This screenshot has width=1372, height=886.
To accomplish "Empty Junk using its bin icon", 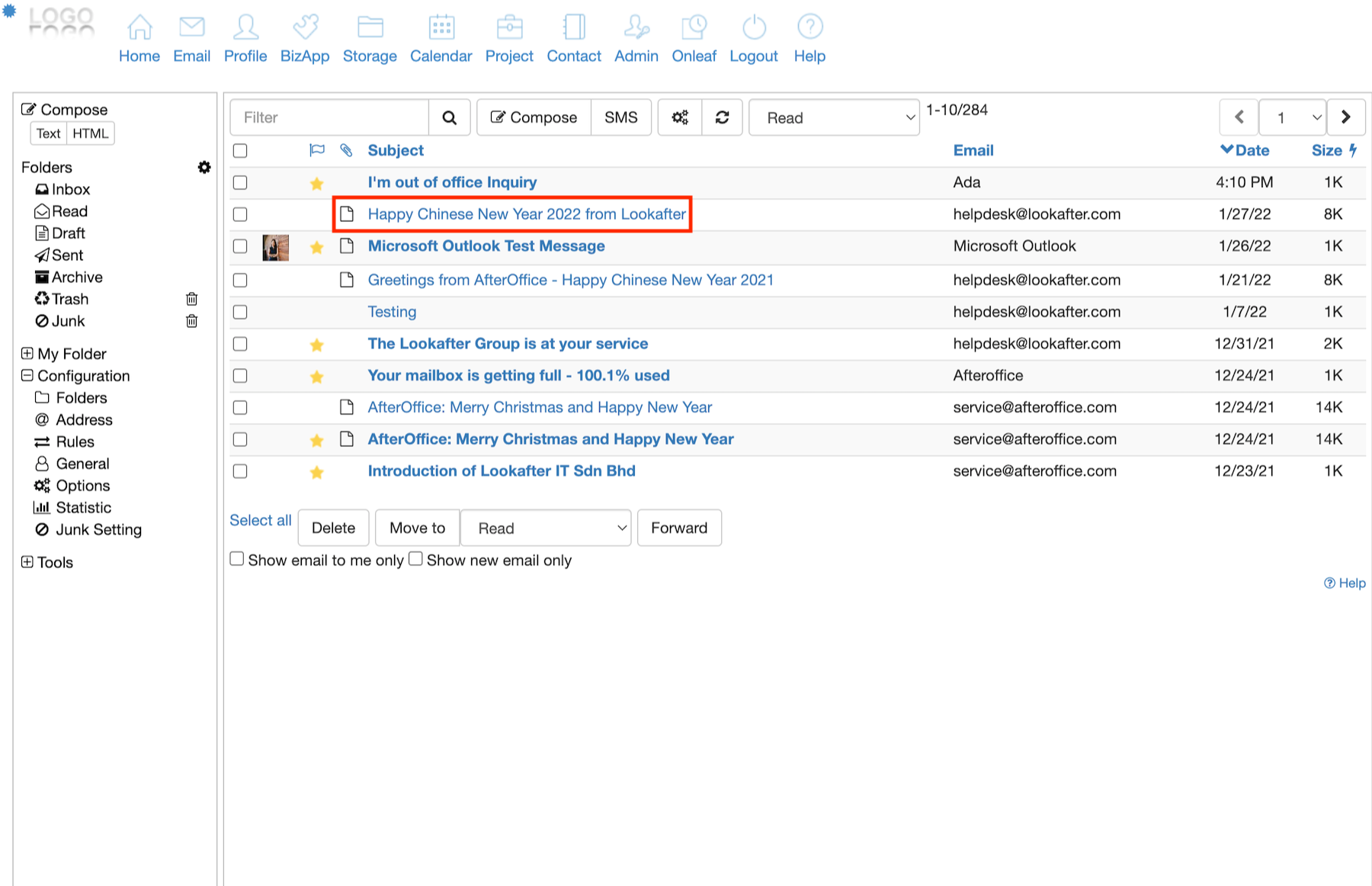I will click(192, 321).
